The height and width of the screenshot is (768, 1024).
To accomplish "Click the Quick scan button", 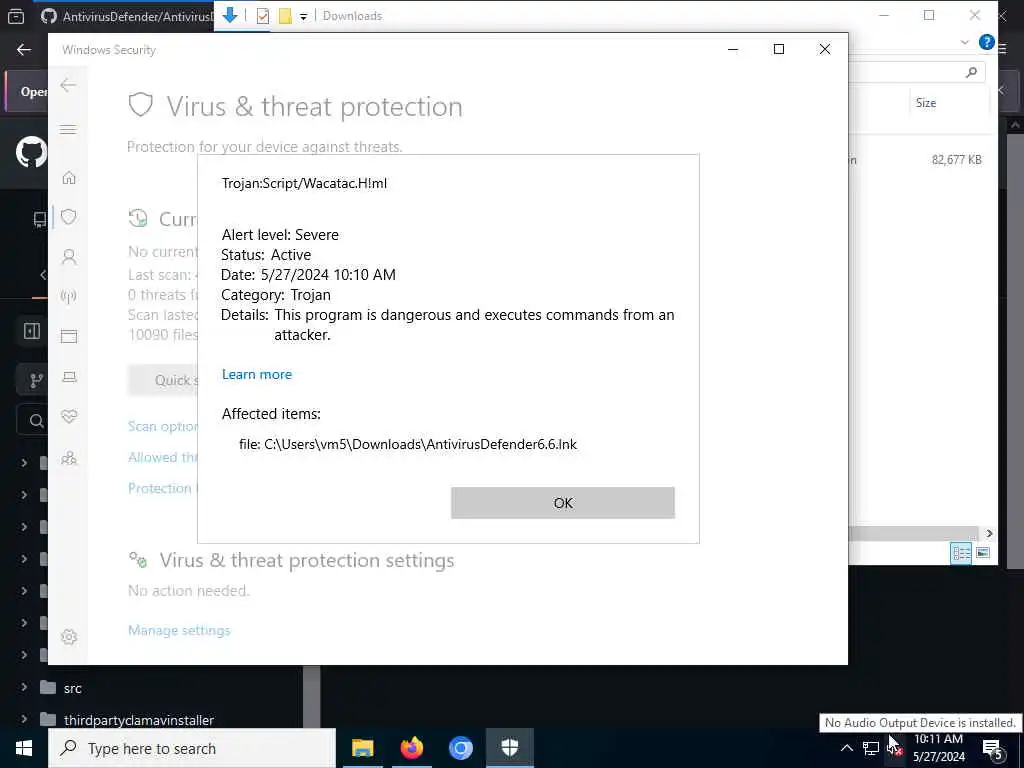I will (x=163, y=380).
